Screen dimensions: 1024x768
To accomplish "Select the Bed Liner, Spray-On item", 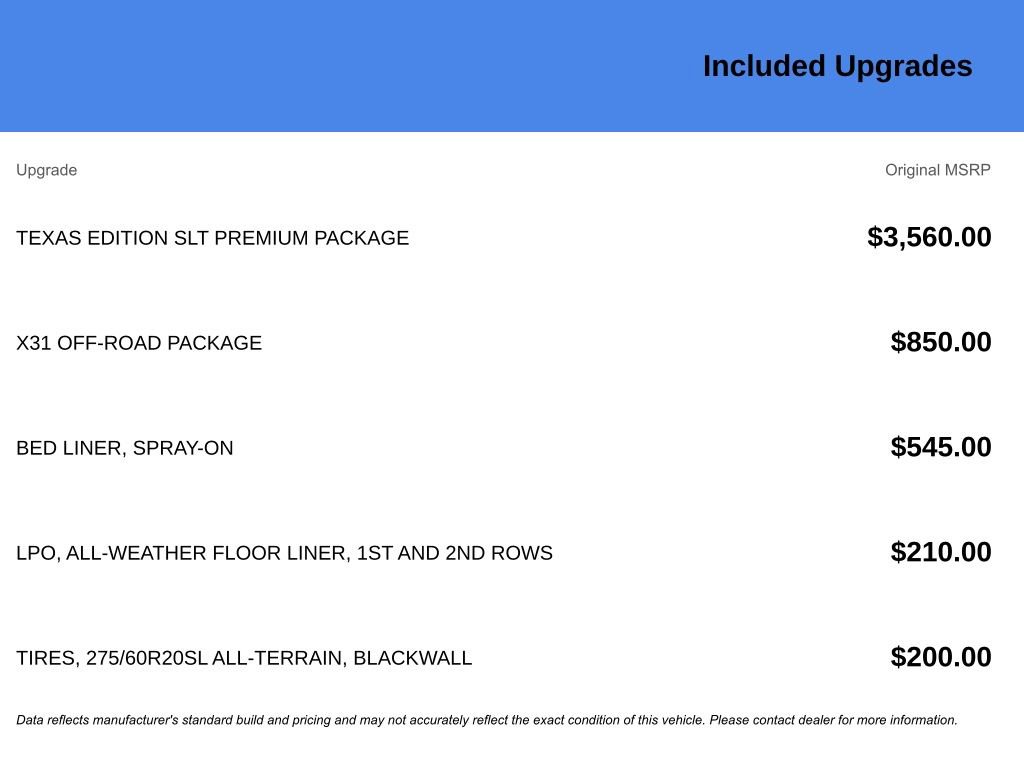I will (124, 448).
